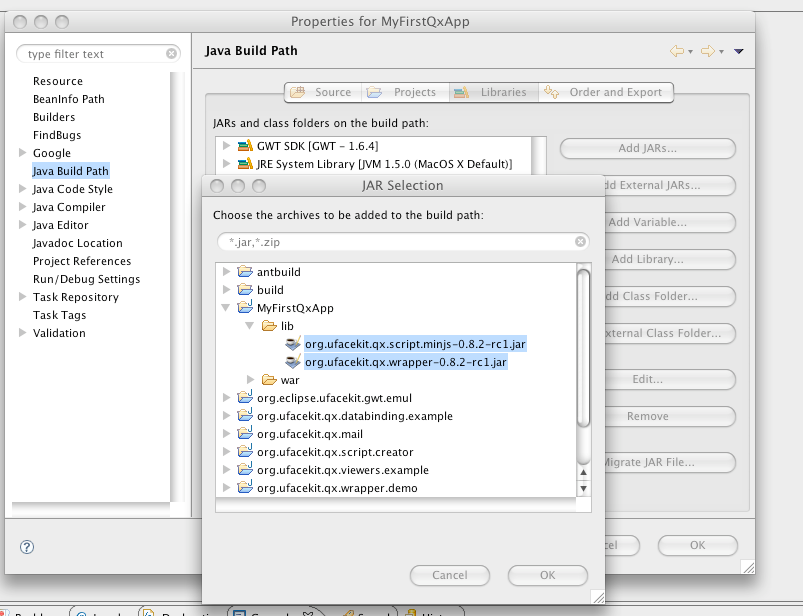Open the help question mark icon
The width and height of the screenshot is (803, 616).
click(x=27, y=547)
